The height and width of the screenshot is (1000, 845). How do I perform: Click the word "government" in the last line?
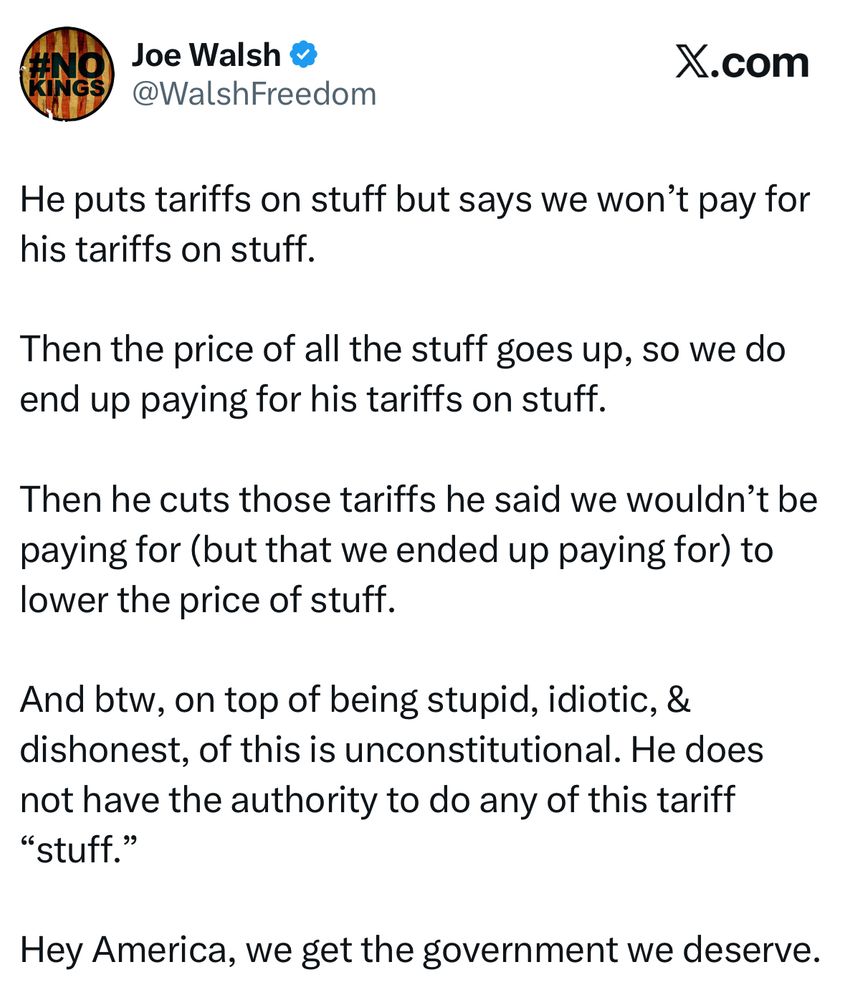[520, 952]
